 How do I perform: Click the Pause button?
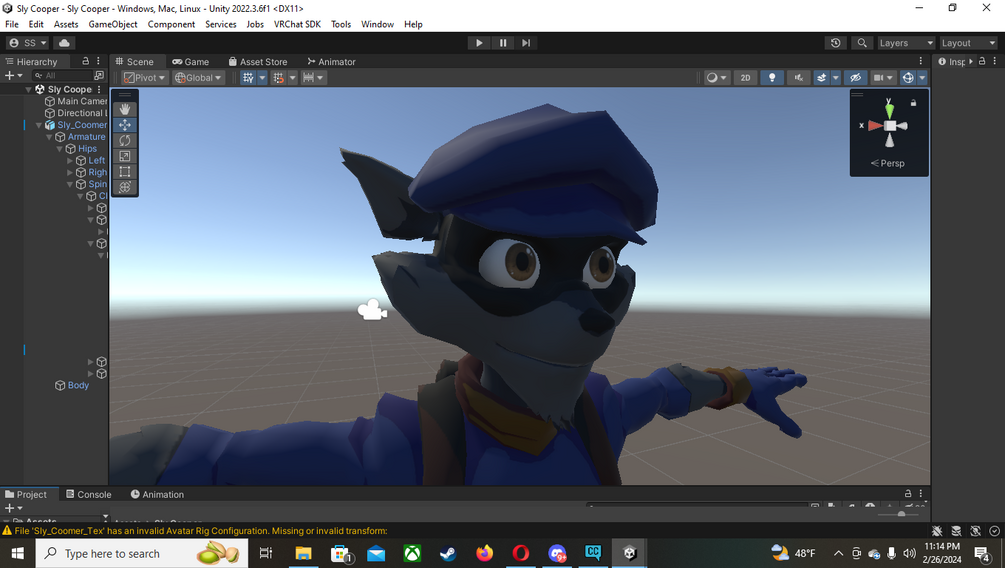pyautogui.click(x=502, y=43)
